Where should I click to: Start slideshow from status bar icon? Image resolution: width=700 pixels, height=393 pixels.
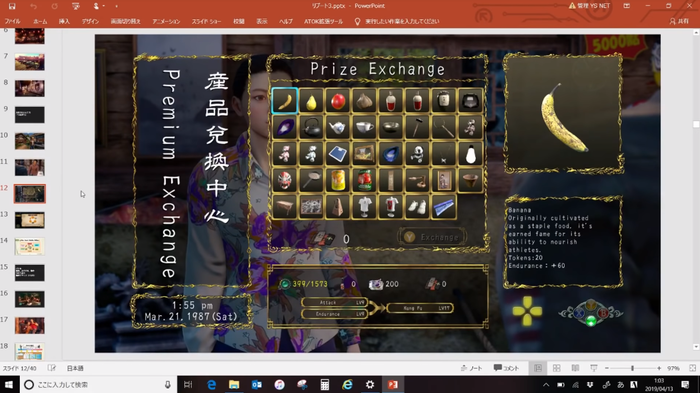point(594,368)
